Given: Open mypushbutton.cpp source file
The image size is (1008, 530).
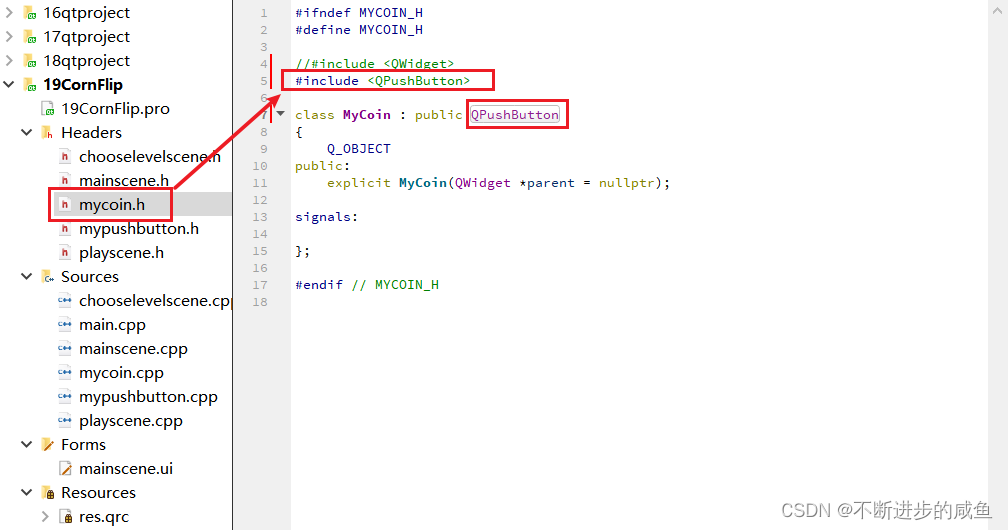Looking at the screenshot, I should (x=148, y=397).
